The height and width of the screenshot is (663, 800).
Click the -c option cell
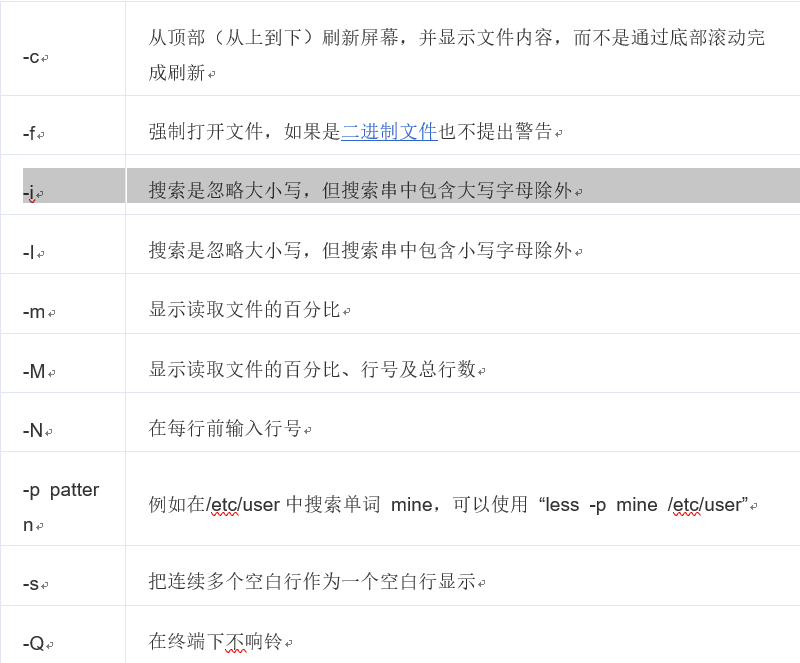[x=63, y=49]
